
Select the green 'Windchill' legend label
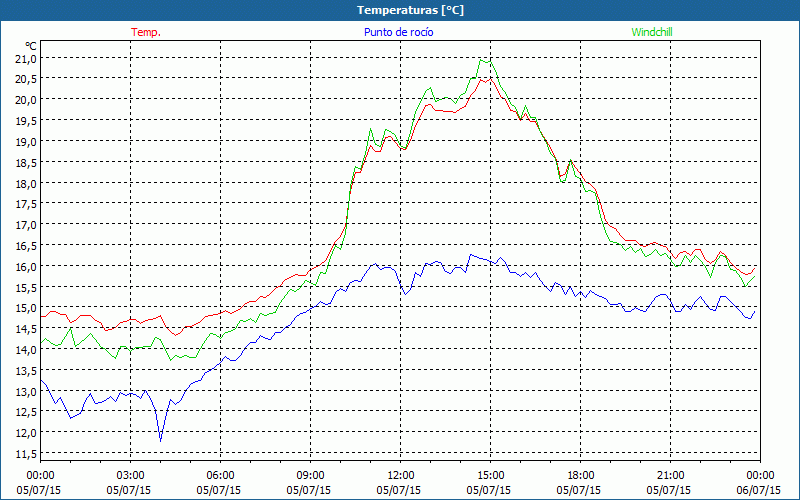pos(652,32)
